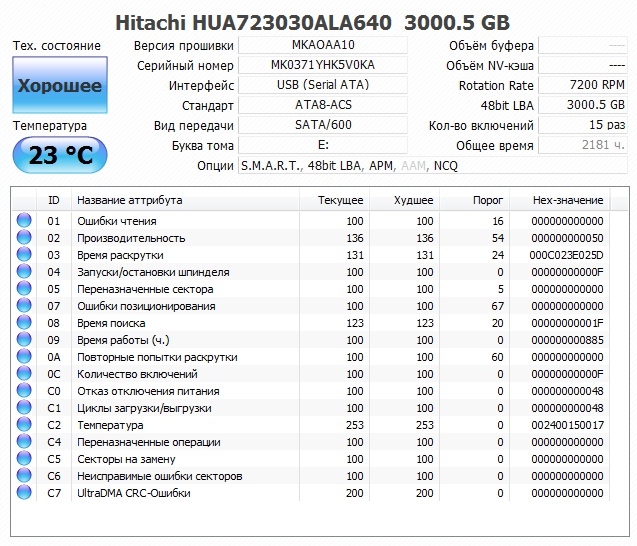This screenshot has height=546, width=637.
Task: Click the Худшее column header
Action: pos(405,200)
